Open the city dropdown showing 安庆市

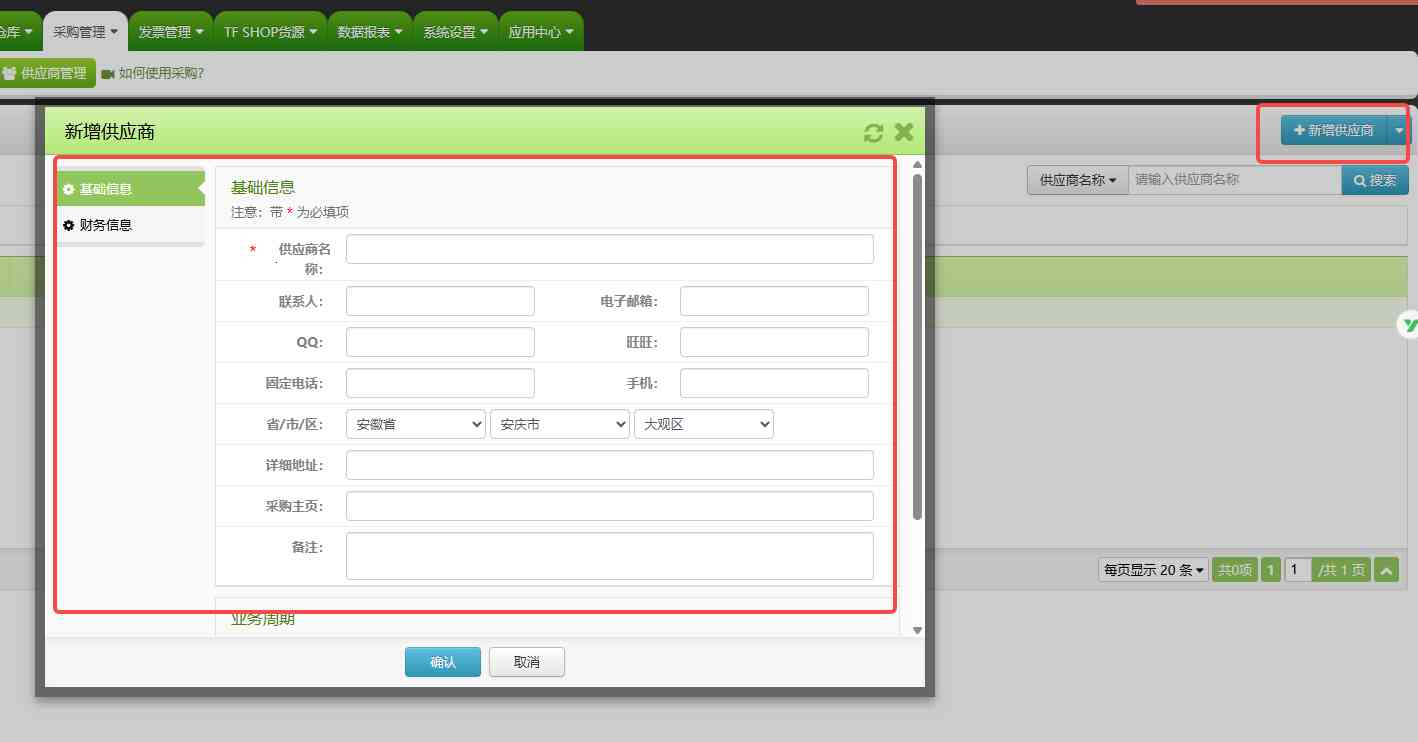click(559, 424)
